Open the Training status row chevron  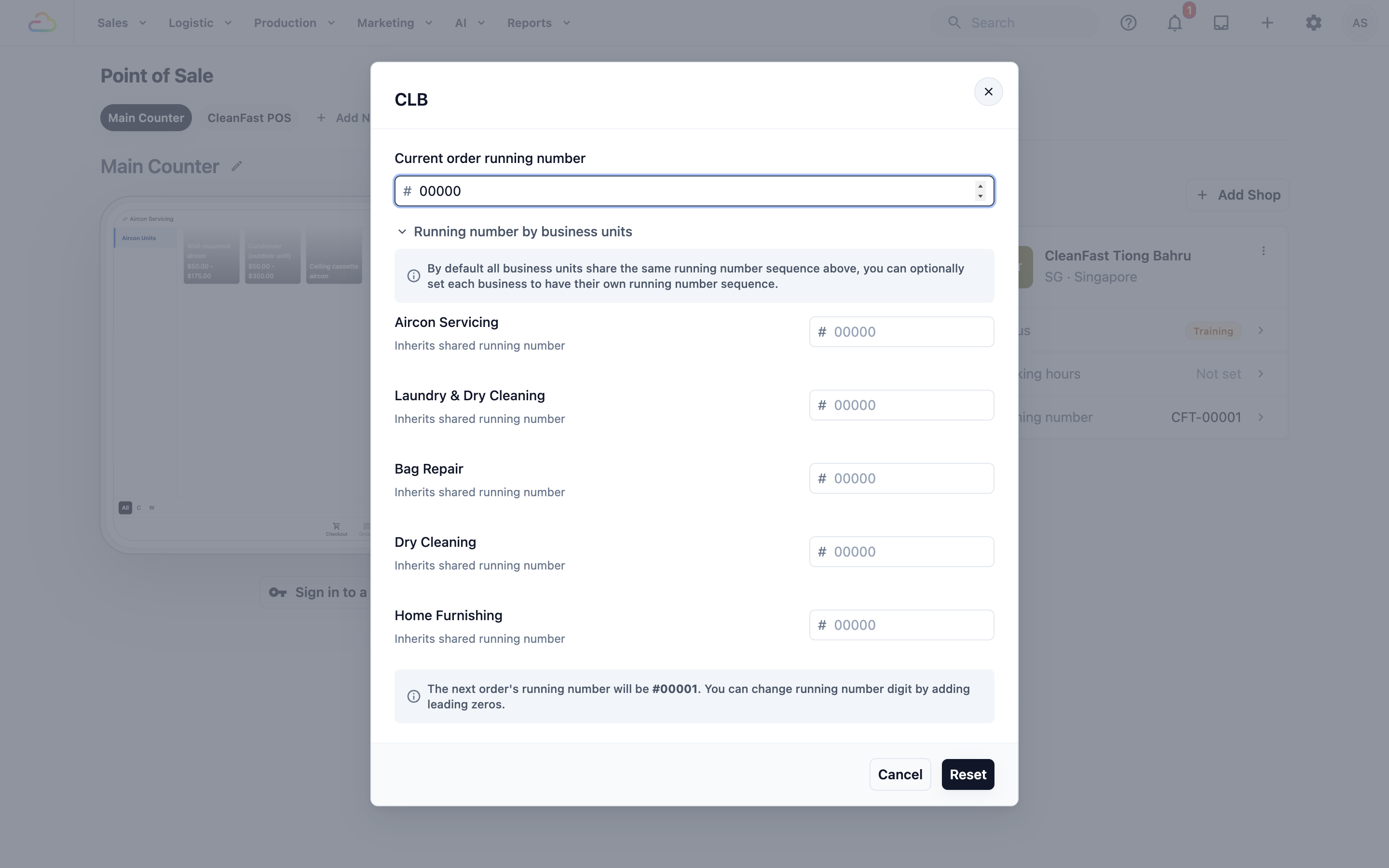pos(1260,331)
